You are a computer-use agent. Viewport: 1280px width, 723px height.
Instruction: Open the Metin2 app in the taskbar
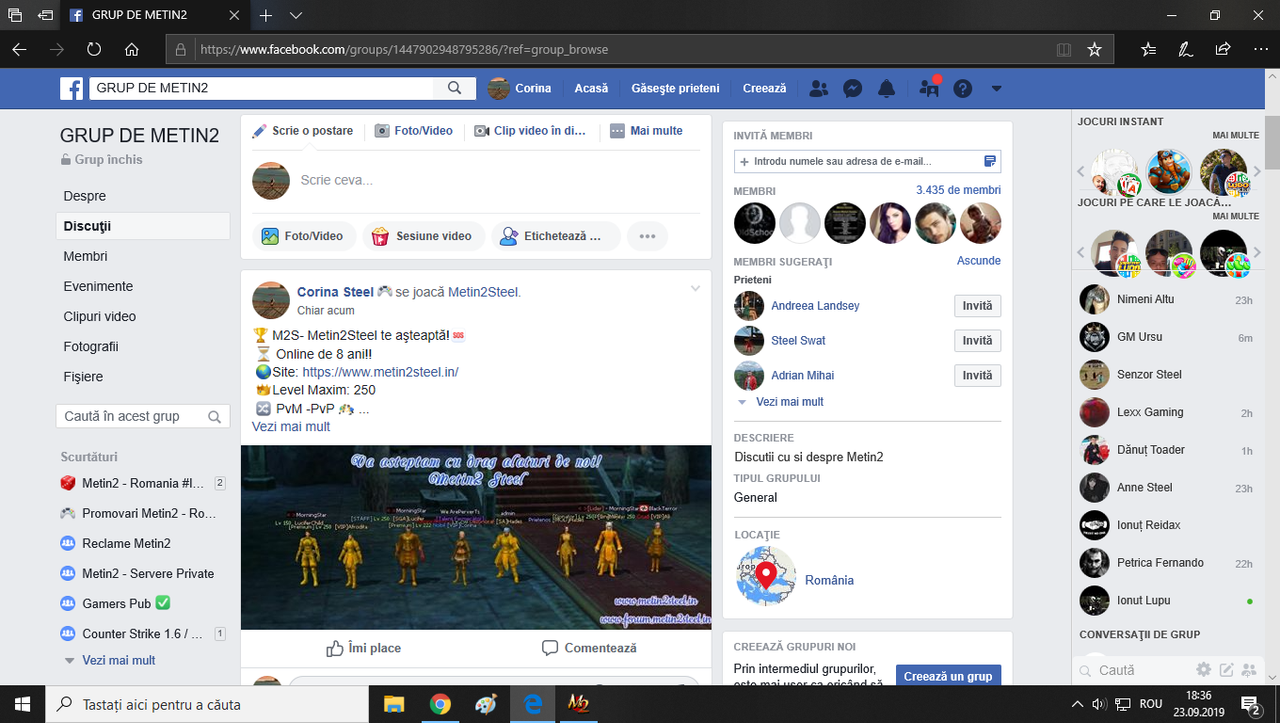[579, 704]
